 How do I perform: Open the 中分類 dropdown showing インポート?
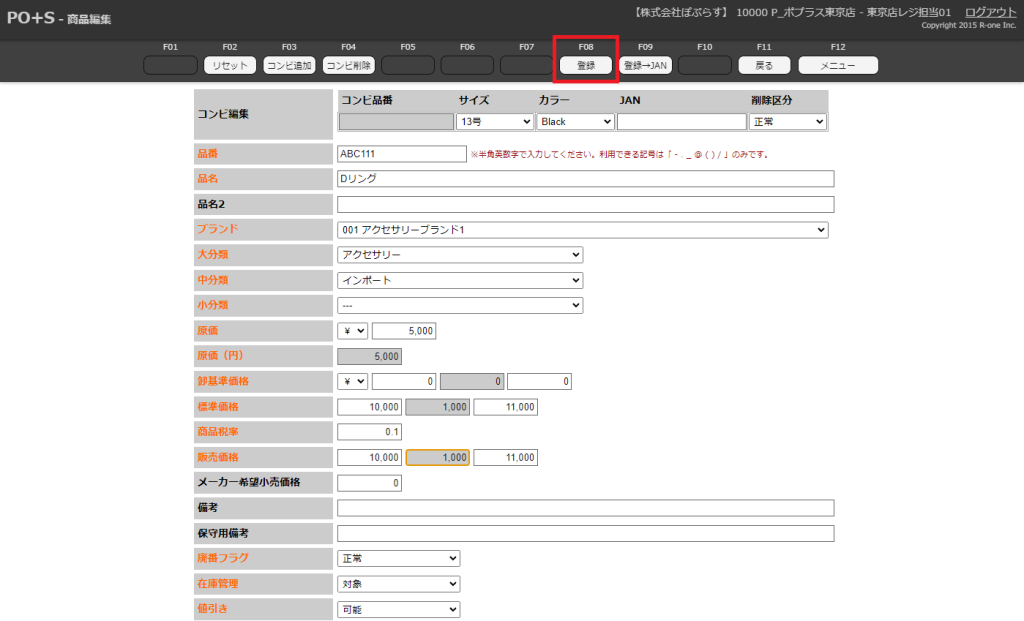(460, 280)
